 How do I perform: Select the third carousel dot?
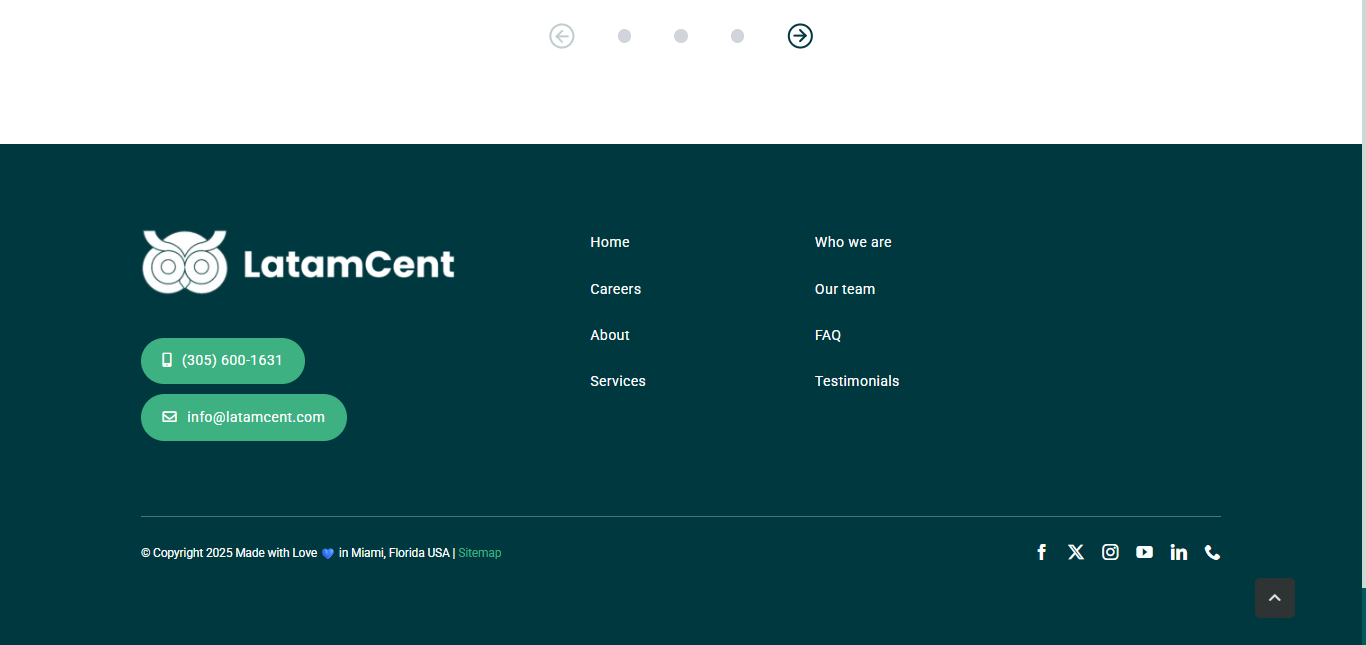pos(737,36)
